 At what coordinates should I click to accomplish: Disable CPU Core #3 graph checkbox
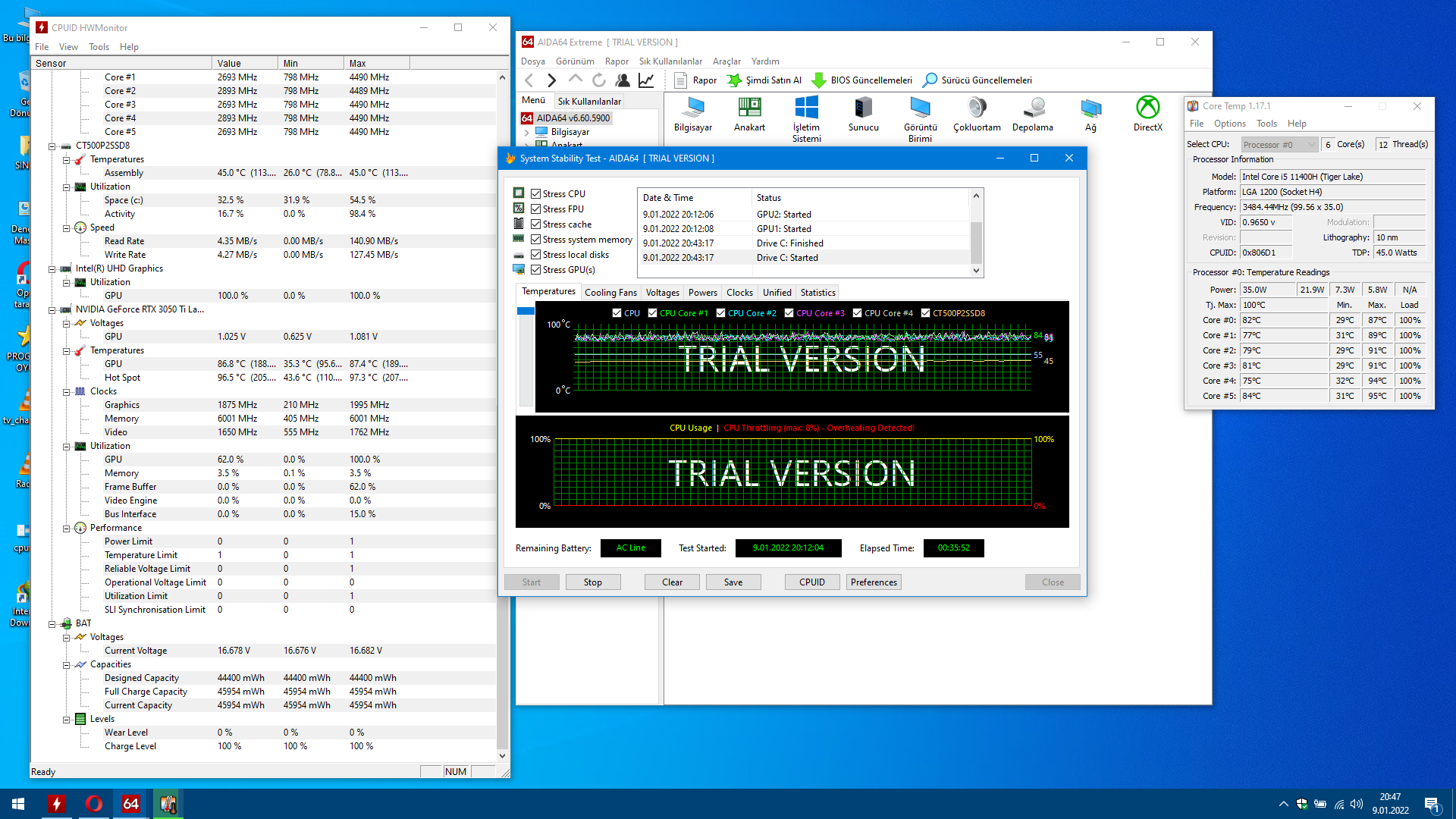pyautogui.click(x=789, y=313)
